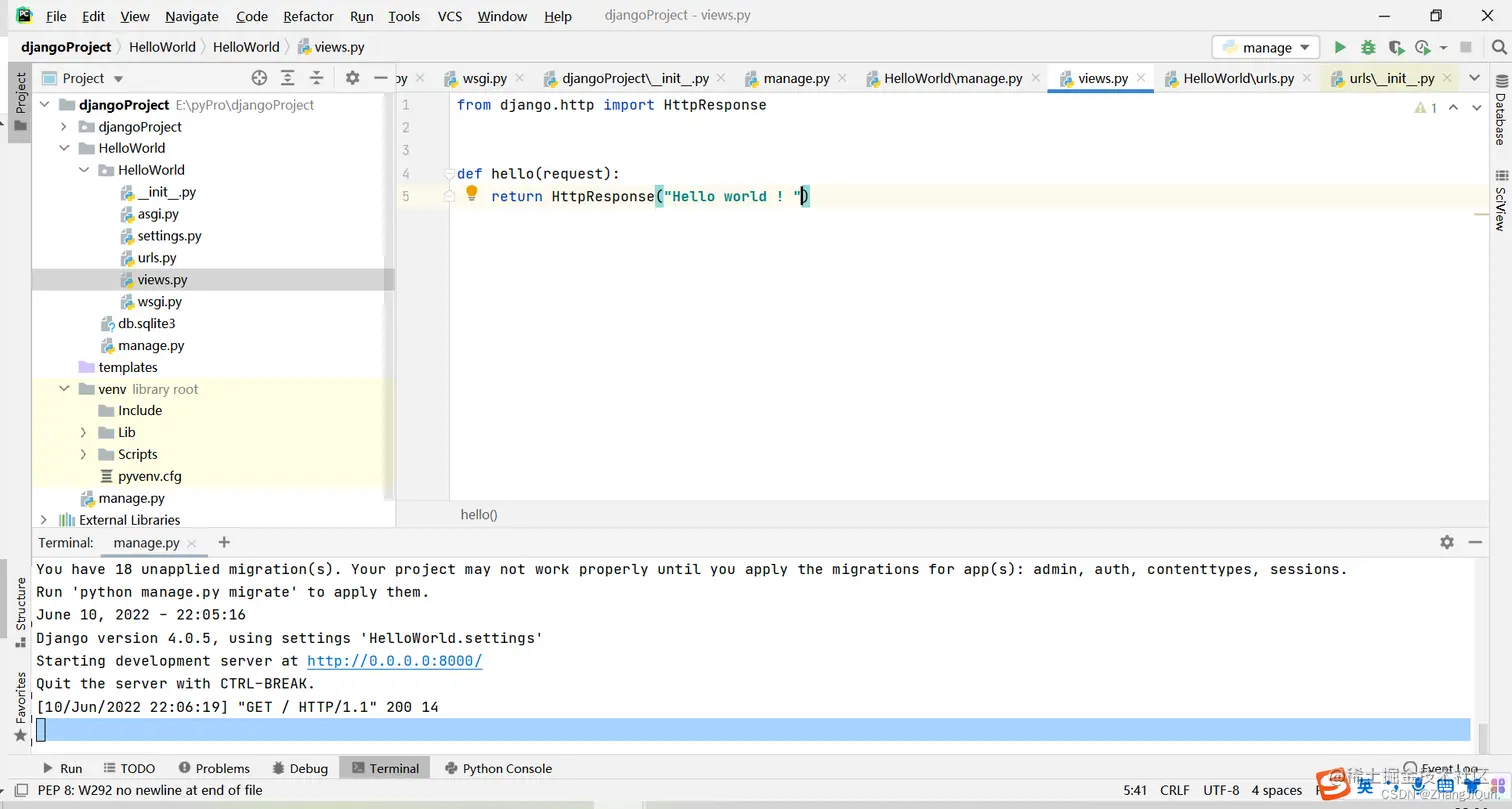Open the TODO tool tab
Image resolution: width=1512 pixels, height=809 pixels.
128,768
